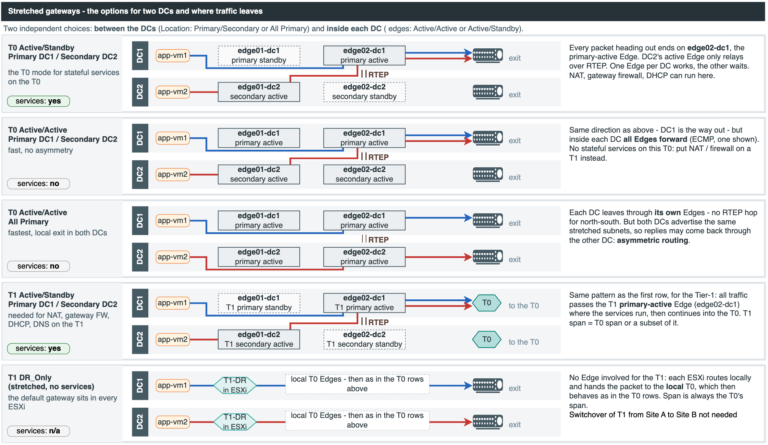Screen dimensions: 768x445
Task: Click the 'edge01-dc2 T1 secondary active' box
Action: [x=259, y=339]
